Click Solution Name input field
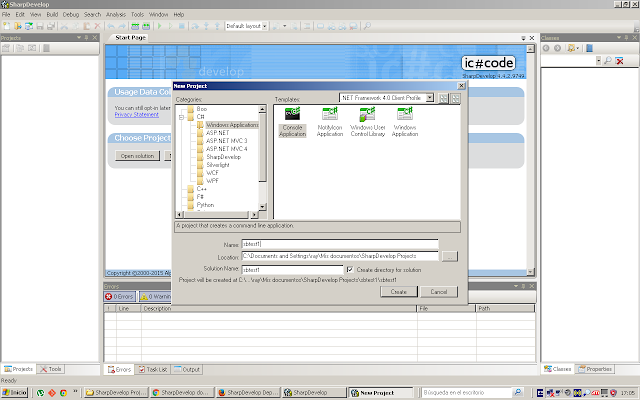The height and width of the screenshot is (400, 640). click(293, 270)
